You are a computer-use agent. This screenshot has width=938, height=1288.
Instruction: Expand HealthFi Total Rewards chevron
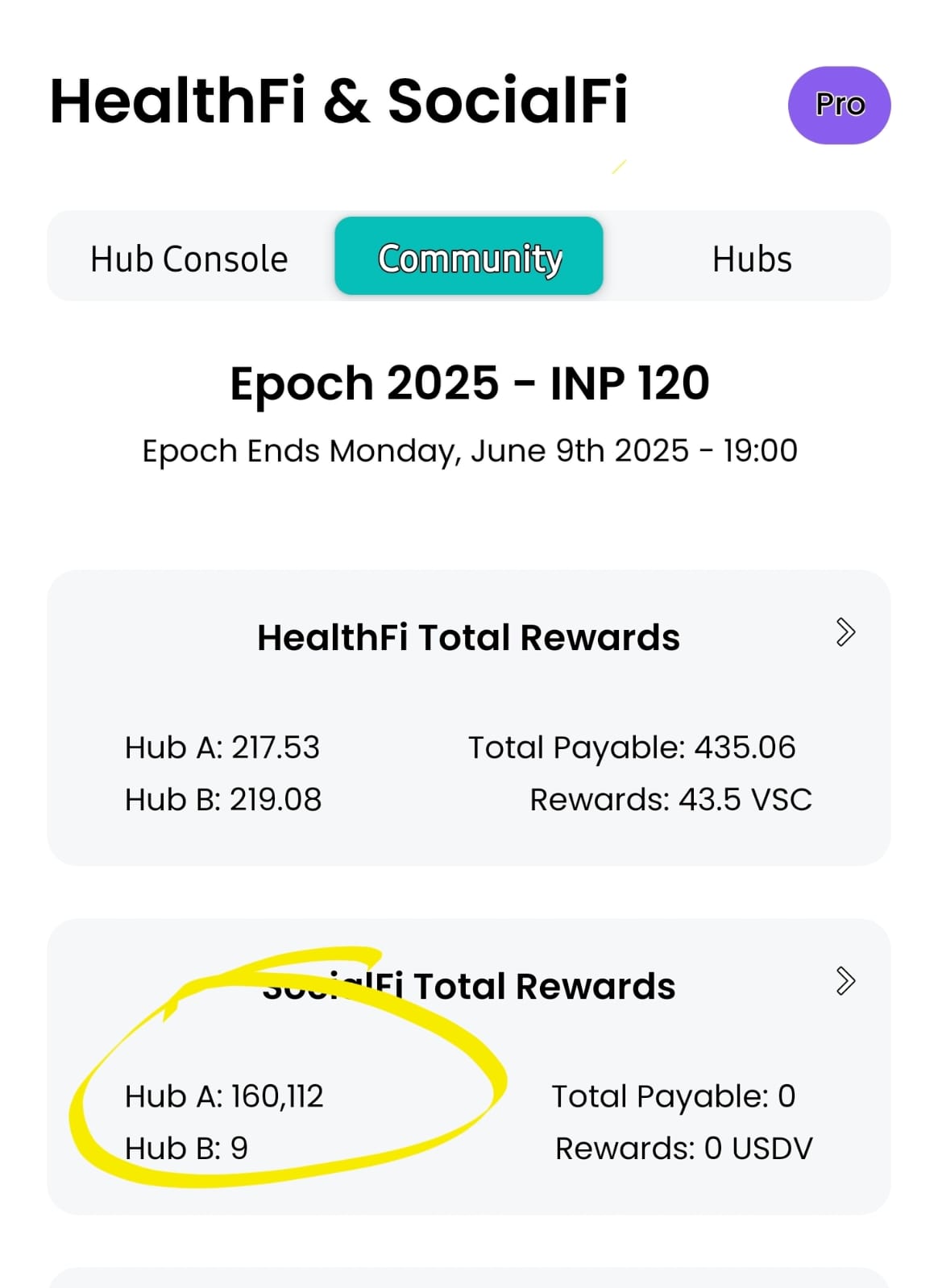point(845,632)
